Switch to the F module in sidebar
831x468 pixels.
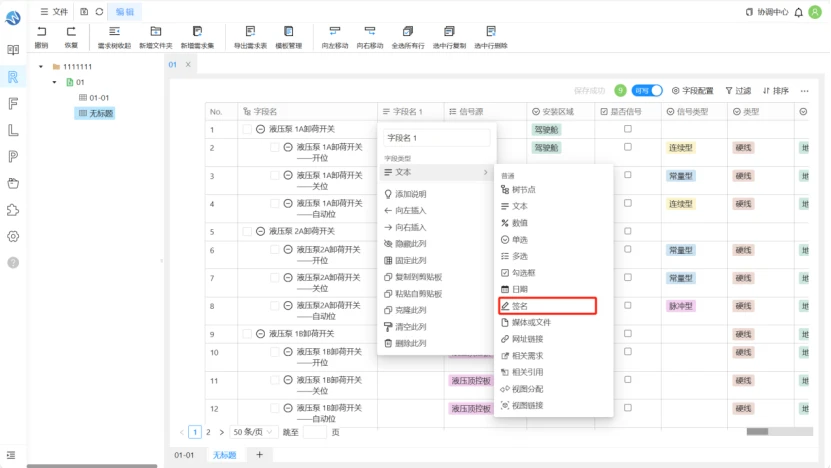(13, 103)
